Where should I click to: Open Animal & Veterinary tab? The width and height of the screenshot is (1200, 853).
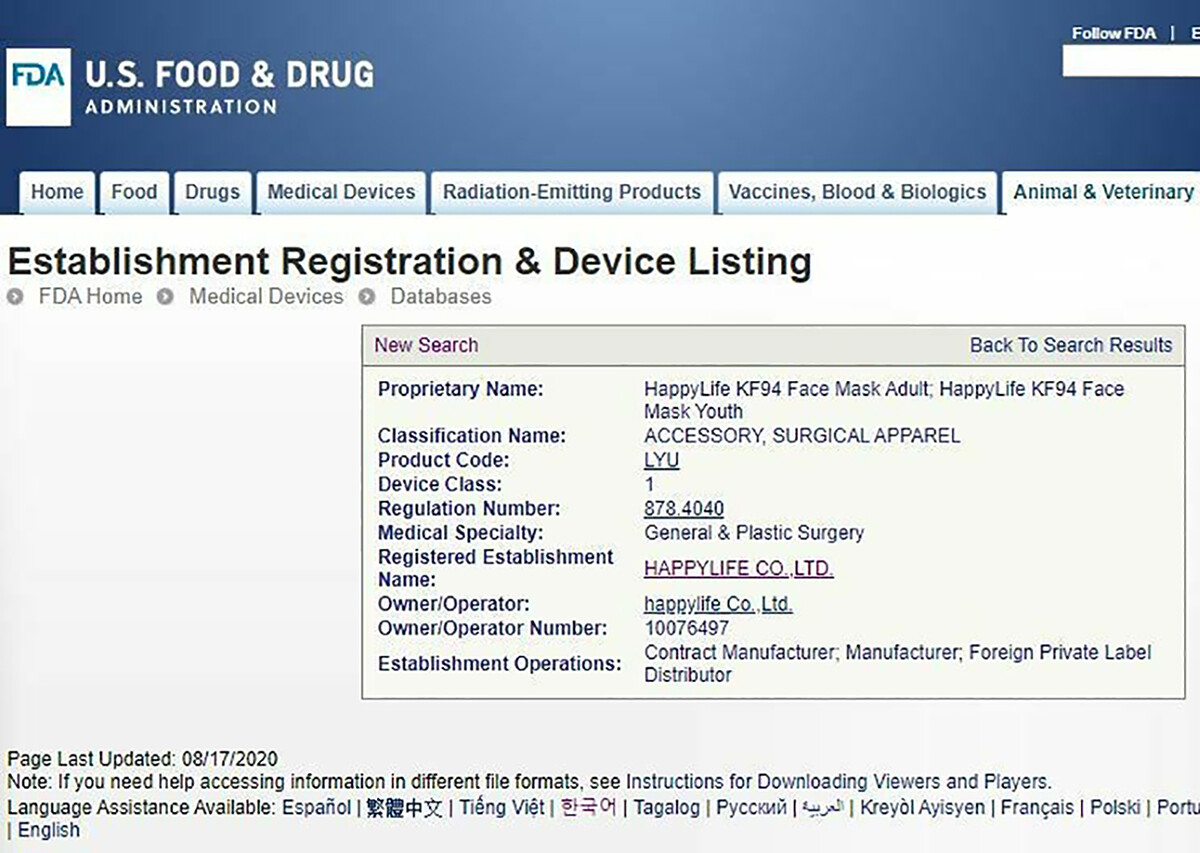pyautogui.click(x=1102, y=192)
